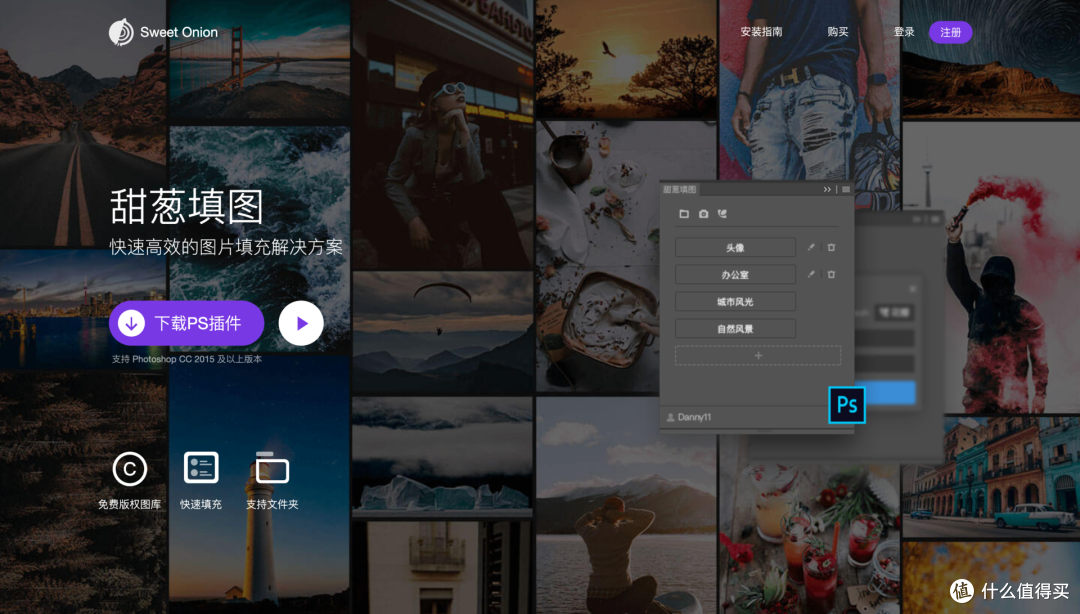Click the 快速填充 list icon
Viewport: 1080px width, 614px height.
(x=201, y=468)
